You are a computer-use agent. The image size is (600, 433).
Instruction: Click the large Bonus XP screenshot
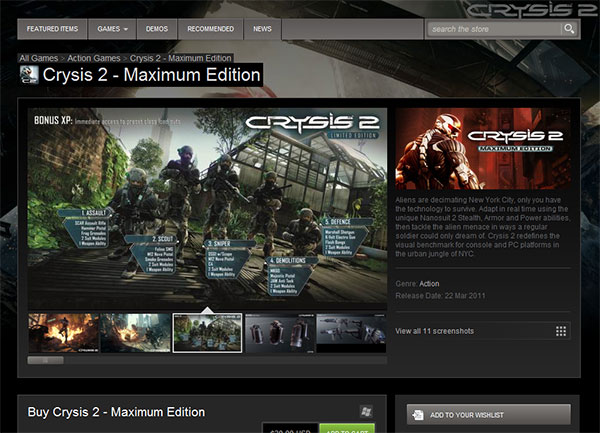point(207,208)
